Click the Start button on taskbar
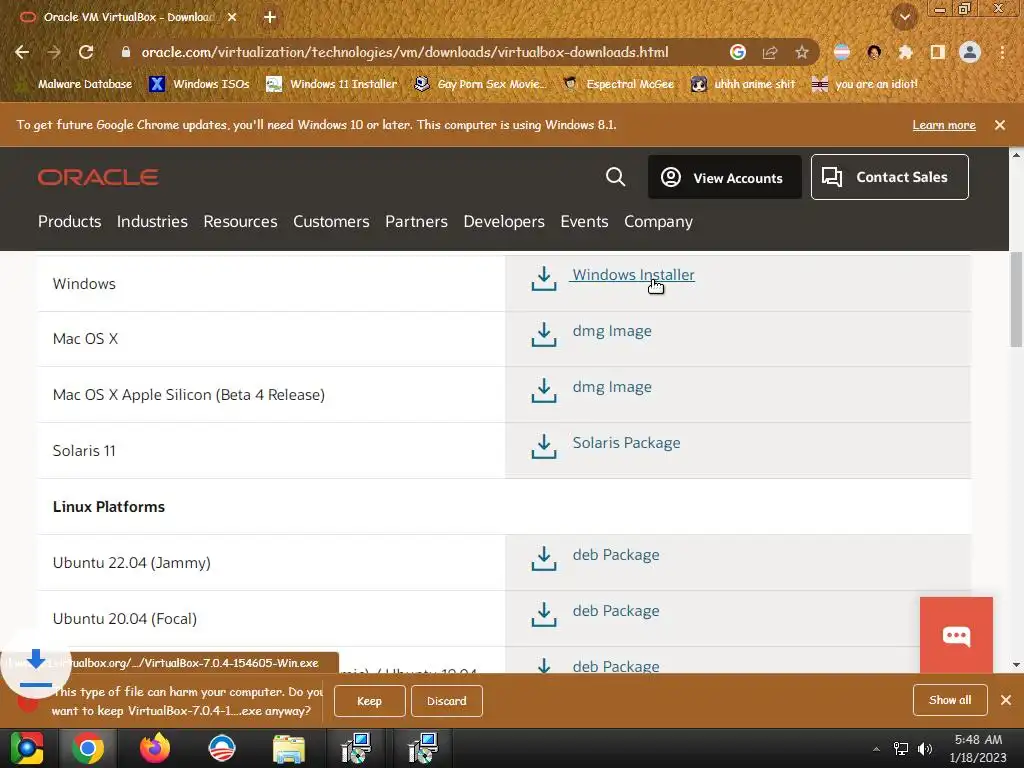 [27, 748]
